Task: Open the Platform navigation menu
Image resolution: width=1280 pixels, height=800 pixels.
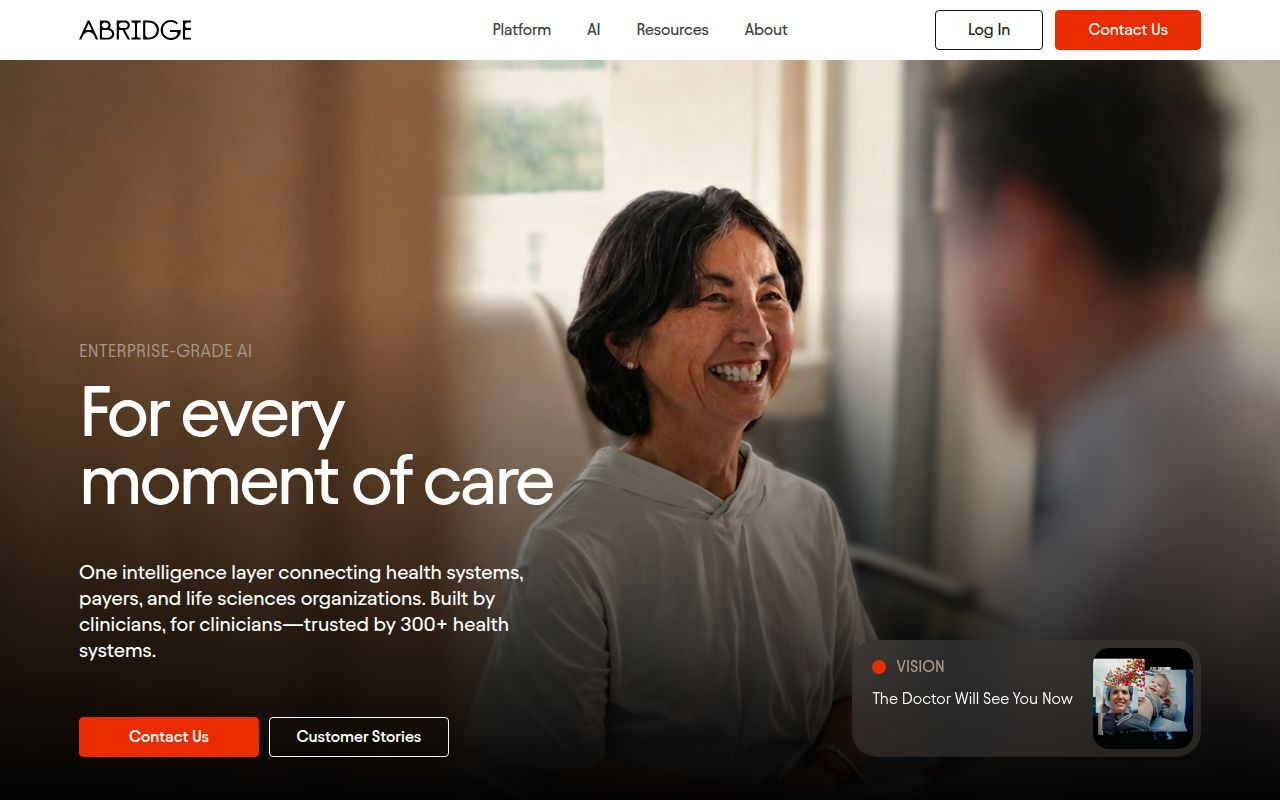Action: 521,30
